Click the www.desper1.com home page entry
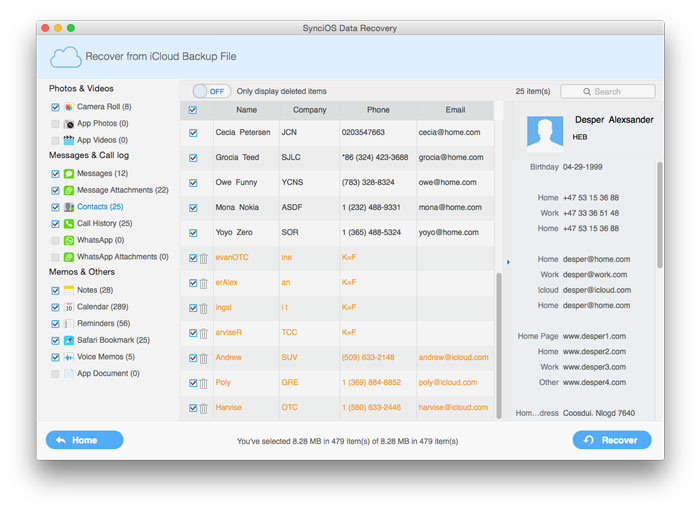 click(594, 337)
